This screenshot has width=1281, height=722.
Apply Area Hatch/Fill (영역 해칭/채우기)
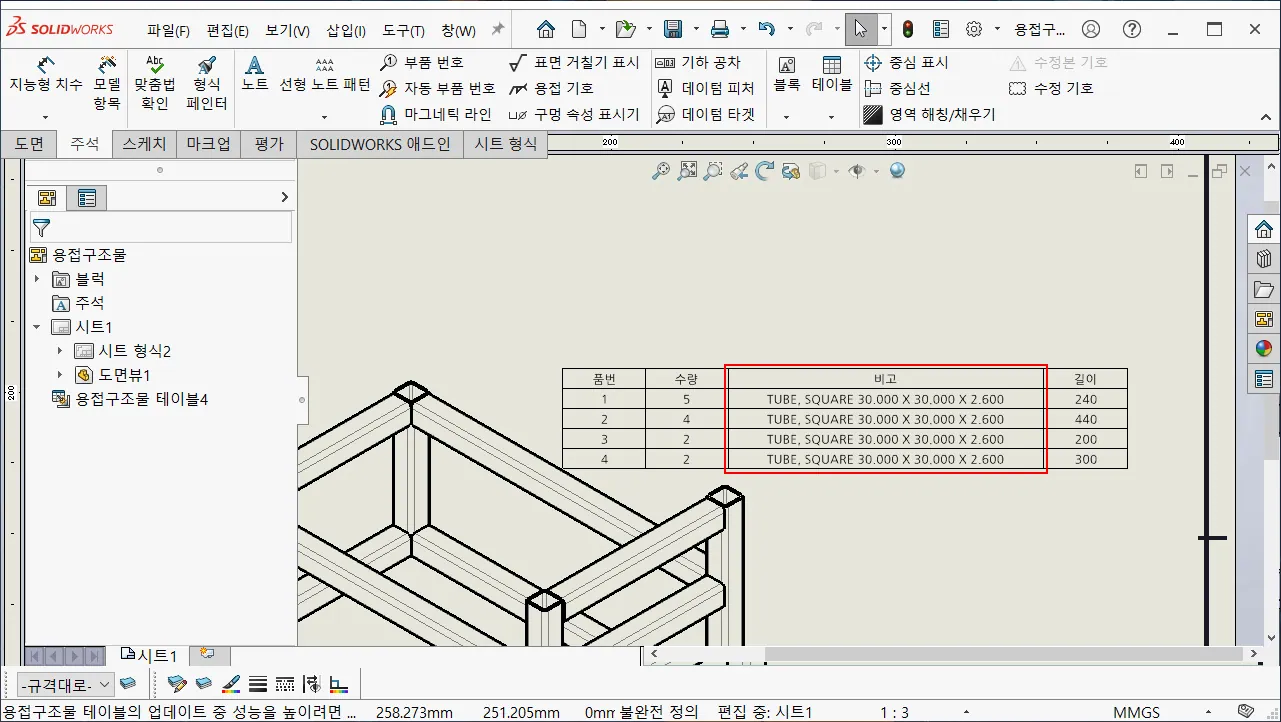pyautogui.click(x=930, y=114)
